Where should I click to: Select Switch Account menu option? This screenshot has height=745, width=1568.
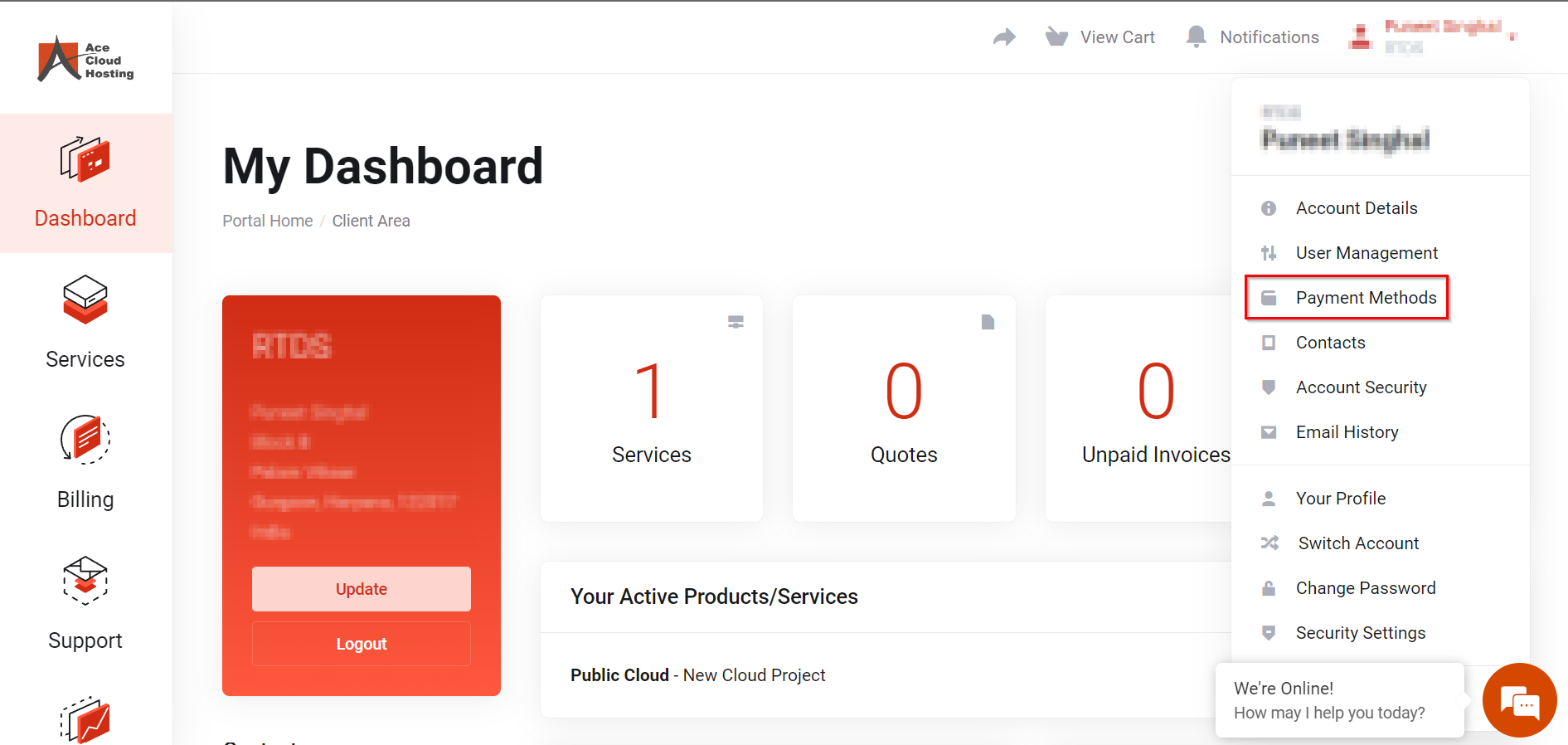[x=1357, y=543]
